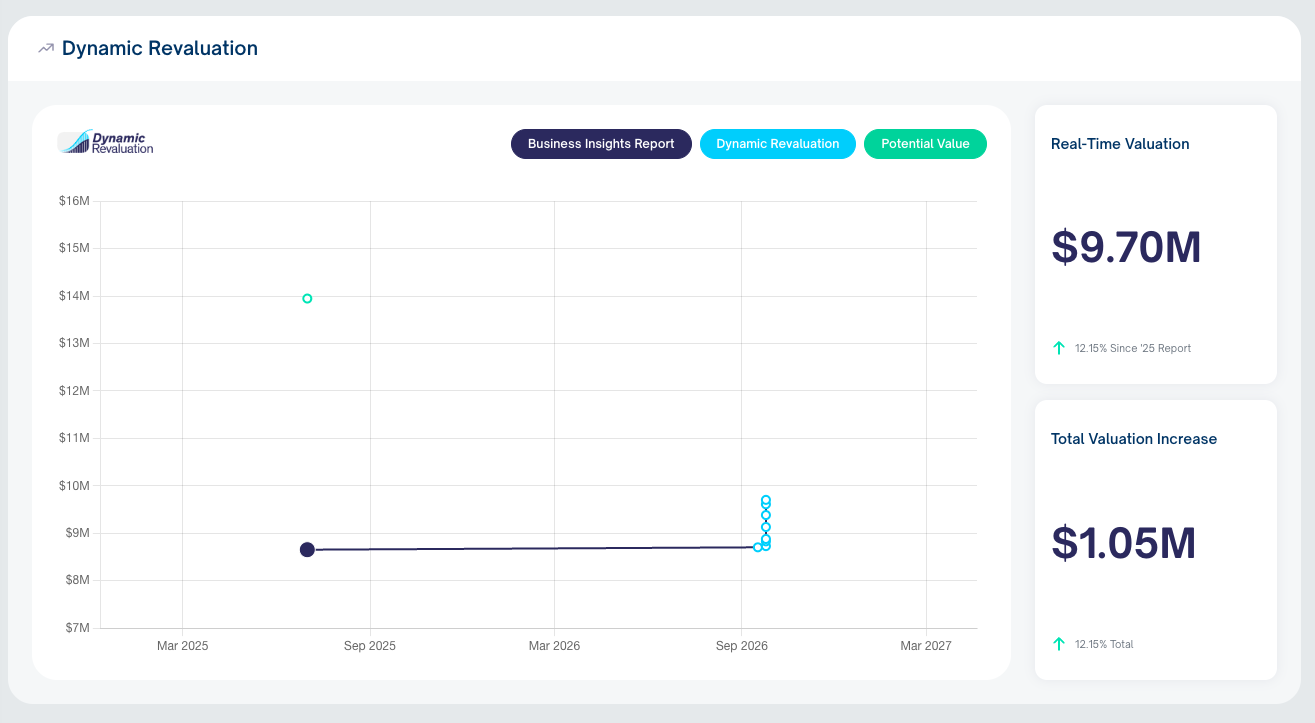Click the "Dynamic Revaluation" page heading
1315x723 pixels.
pyautogui.click(x=160, y=48)
